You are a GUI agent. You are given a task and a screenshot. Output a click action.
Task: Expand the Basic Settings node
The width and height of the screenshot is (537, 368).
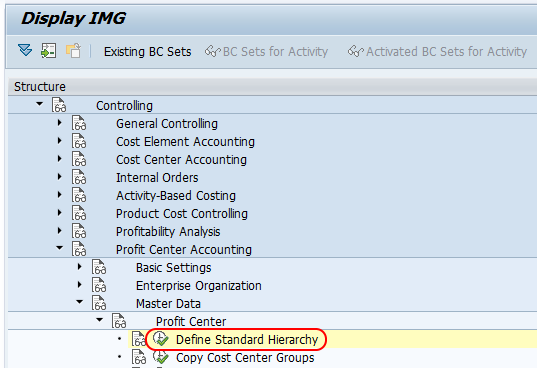pos(79,267)
